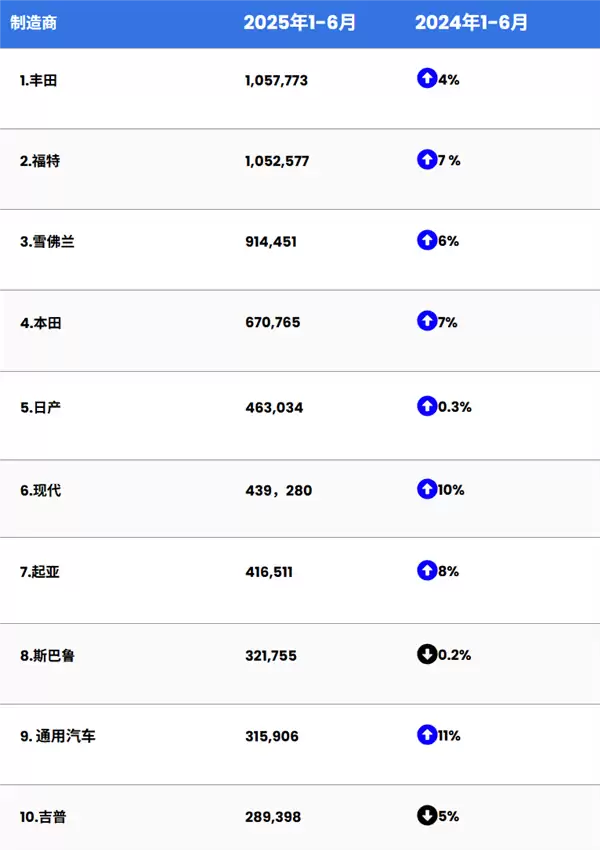600x850 pixels.
Task: Click the up arrow next to 现代 10%
Action: click(x=427, y=489)
